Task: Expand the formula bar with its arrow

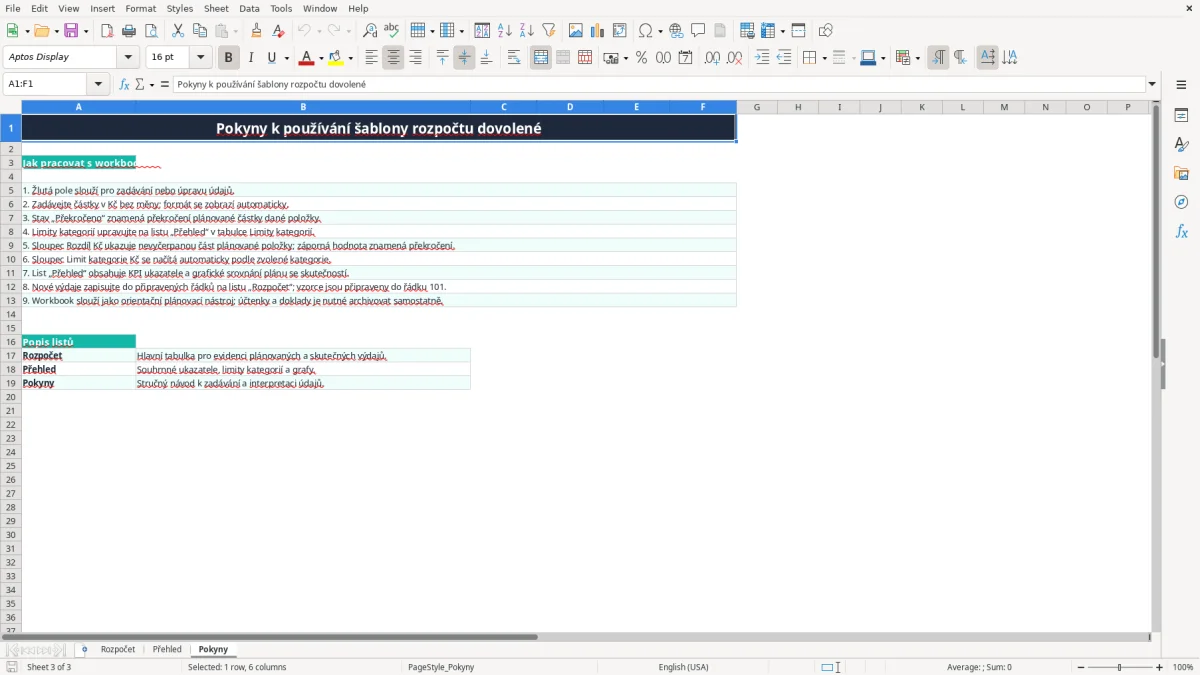Action: [1152, 84]
